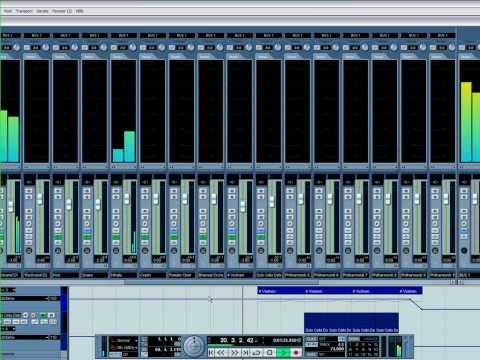Open Normal record mode dropdown in transport
The width and height of the screenshot is (480, 360).
coord(124,340)
